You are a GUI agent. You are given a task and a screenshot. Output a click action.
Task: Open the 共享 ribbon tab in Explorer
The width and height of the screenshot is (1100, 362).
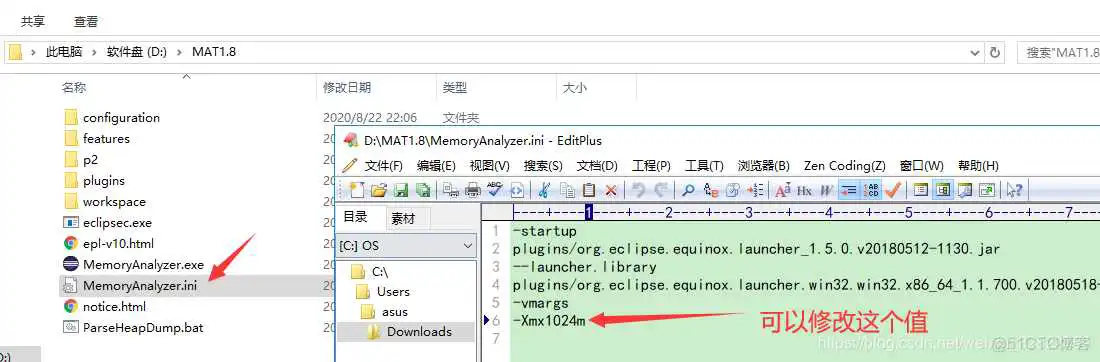[x=33, y=22]
